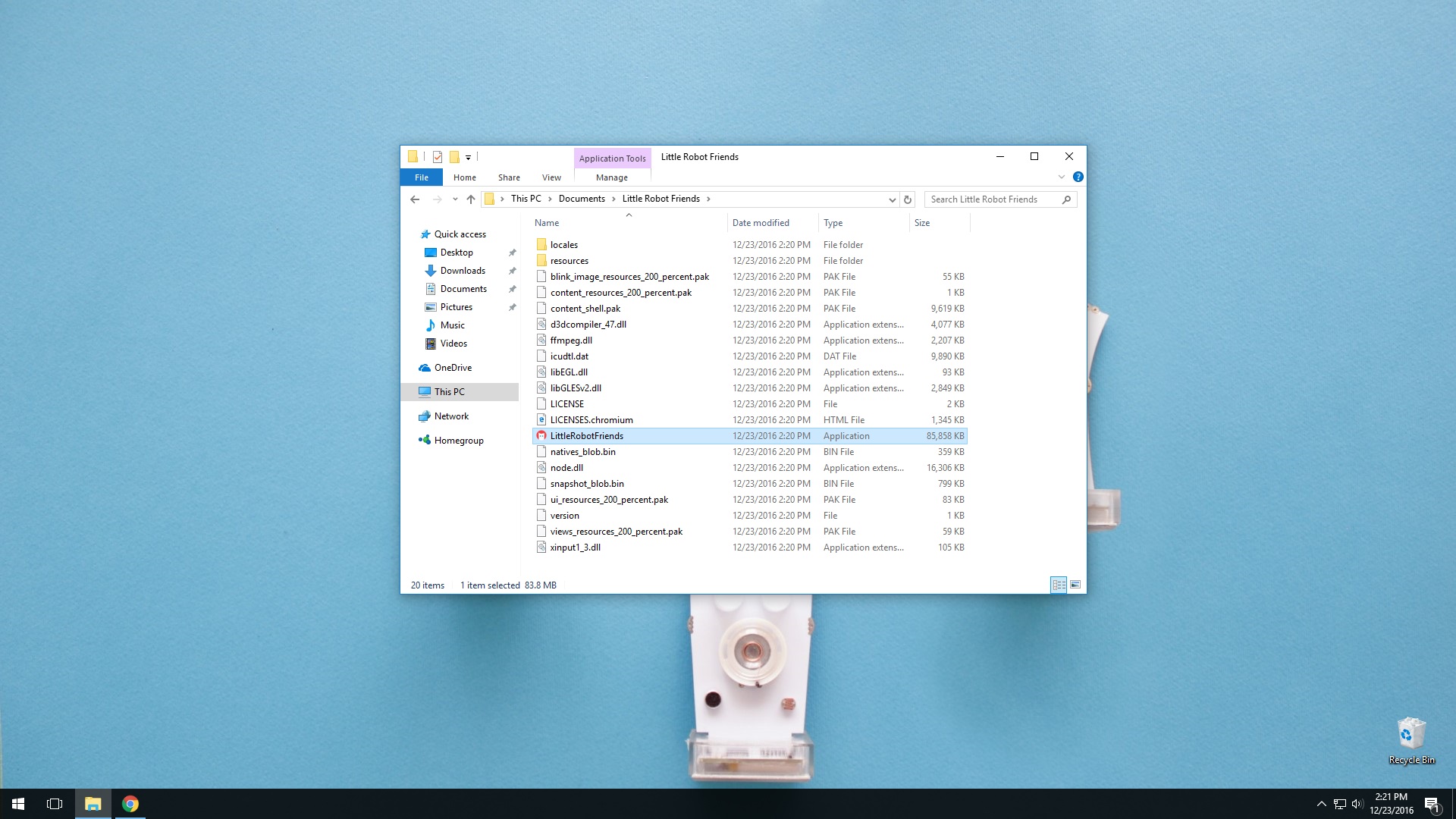Viewport: 1456px width, 819px height.
Task: Click the pin icon beside Downloads
Action: pyautogui.click(x=512, y=271)
